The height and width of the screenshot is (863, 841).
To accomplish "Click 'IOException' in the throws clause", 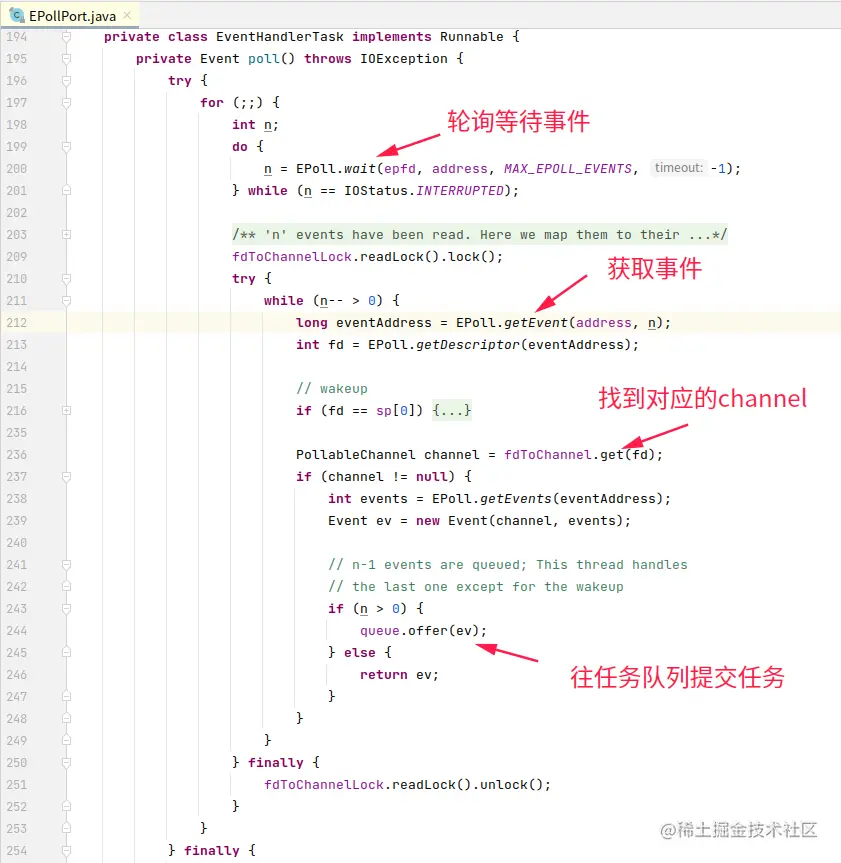I will click(403, 59).
